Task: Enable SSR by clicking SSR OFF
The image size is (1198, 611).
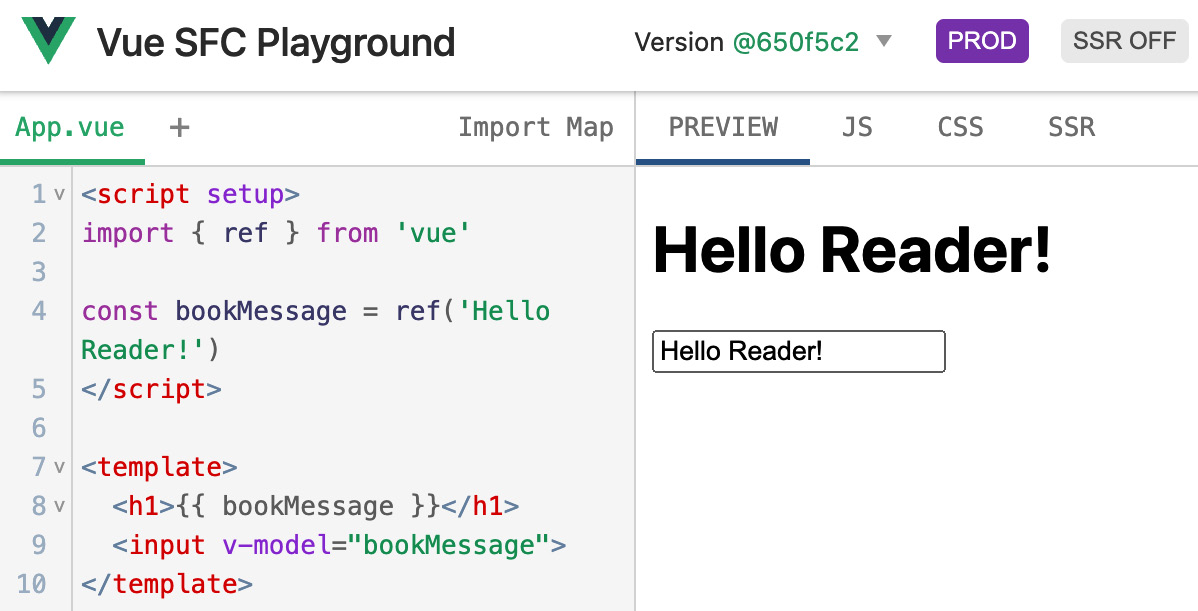Action: point(1124,40)
